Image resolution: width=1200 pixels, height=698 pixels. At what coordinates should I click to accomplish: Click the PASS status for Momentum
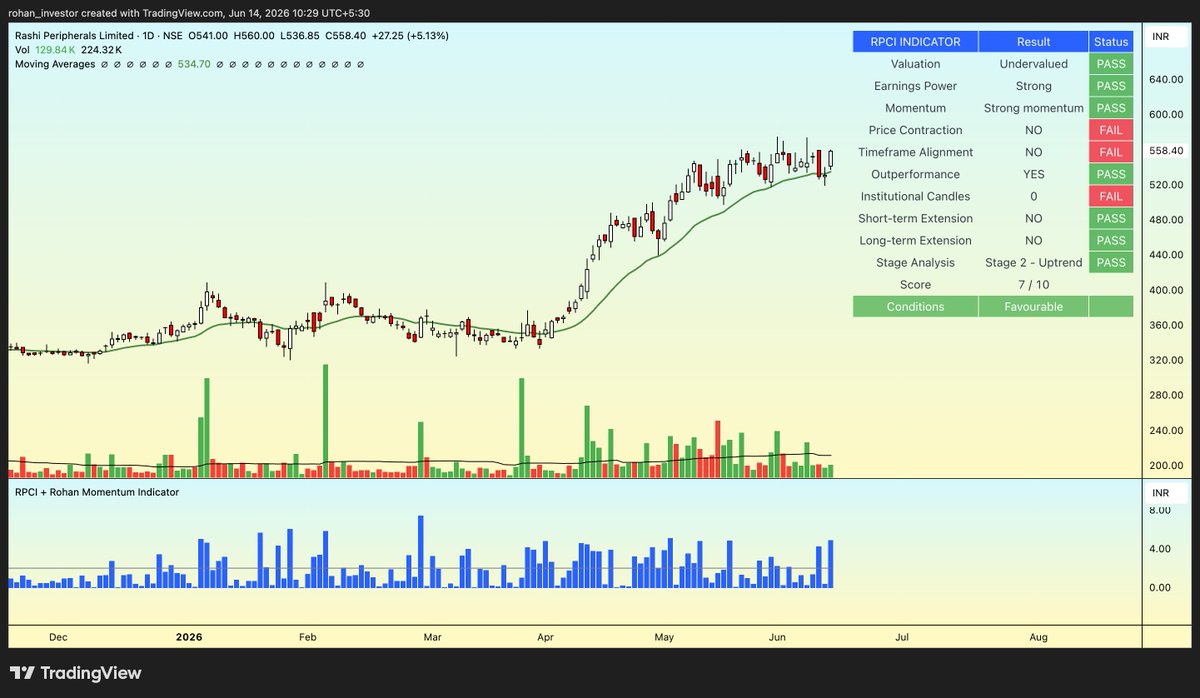1111,108
